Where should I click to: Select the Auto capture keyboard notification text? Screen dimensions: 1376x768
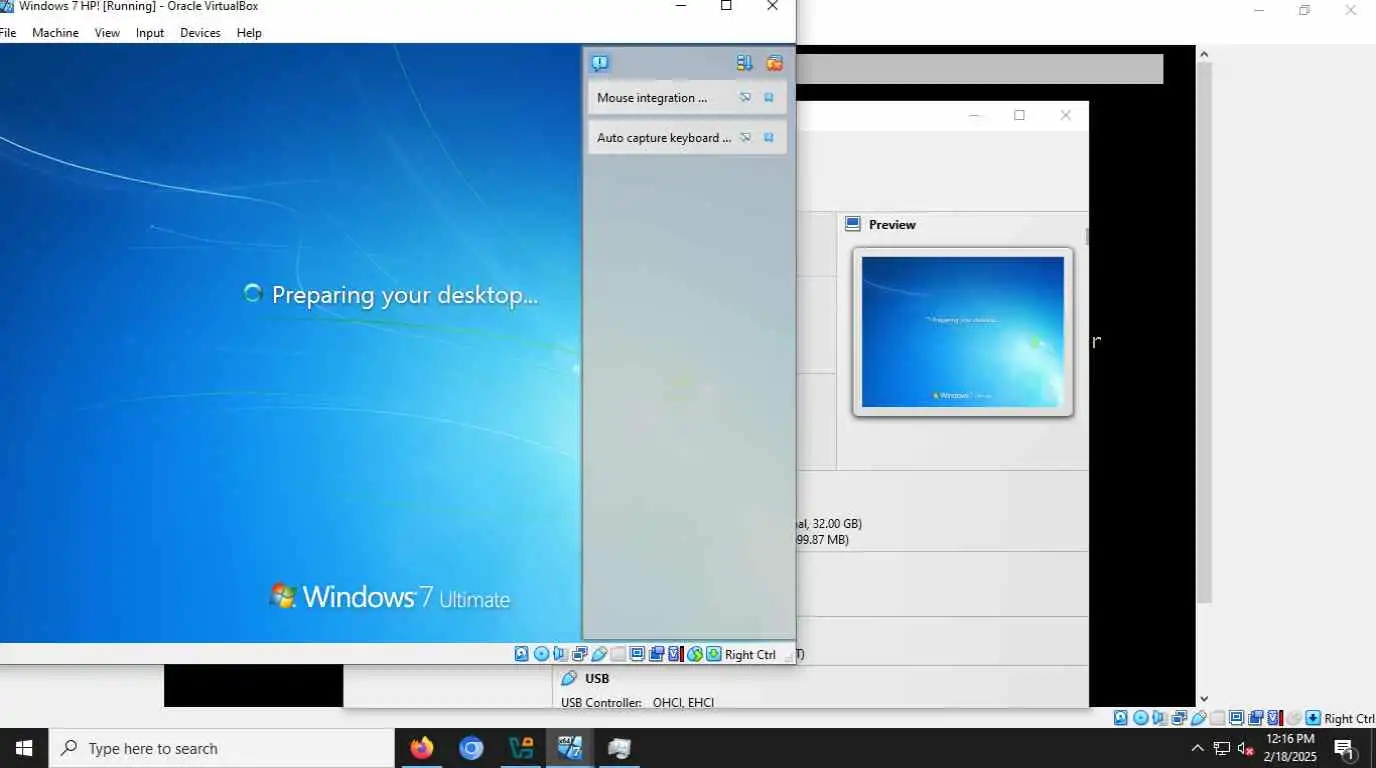(664, 138)
